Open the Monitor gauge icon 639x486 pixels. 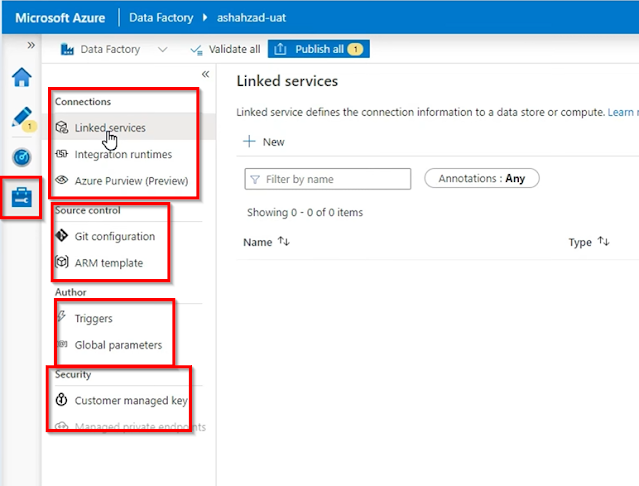[x=22, y=157]
